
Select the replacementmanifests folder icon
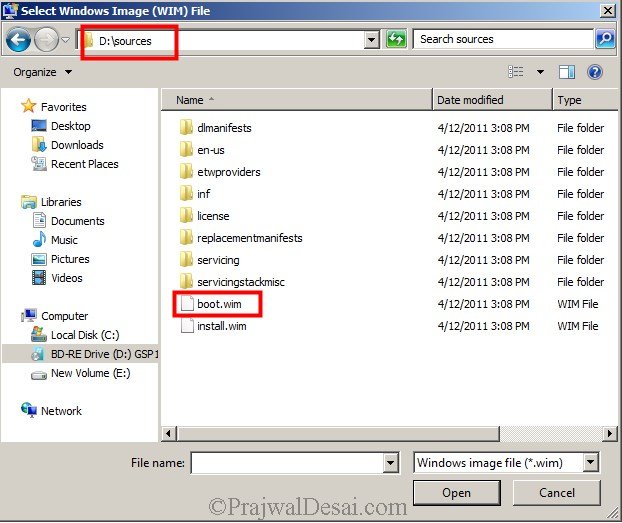(x=186, y=238)
